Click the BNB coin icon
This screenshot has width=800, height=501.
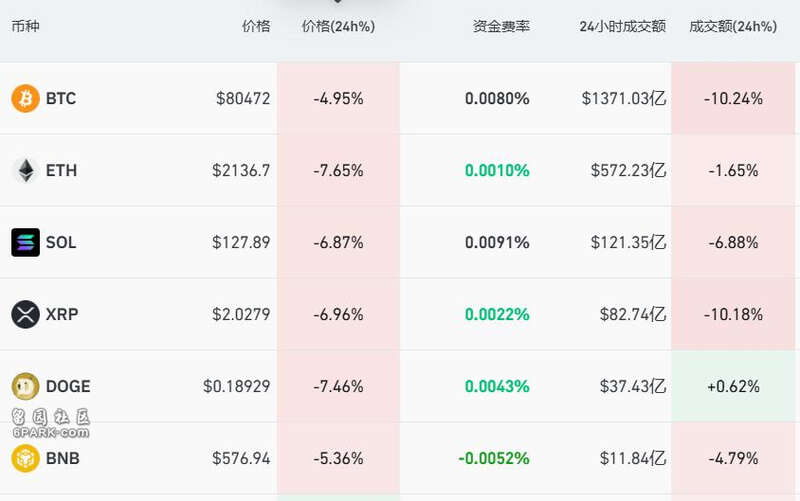click(26, 458)
